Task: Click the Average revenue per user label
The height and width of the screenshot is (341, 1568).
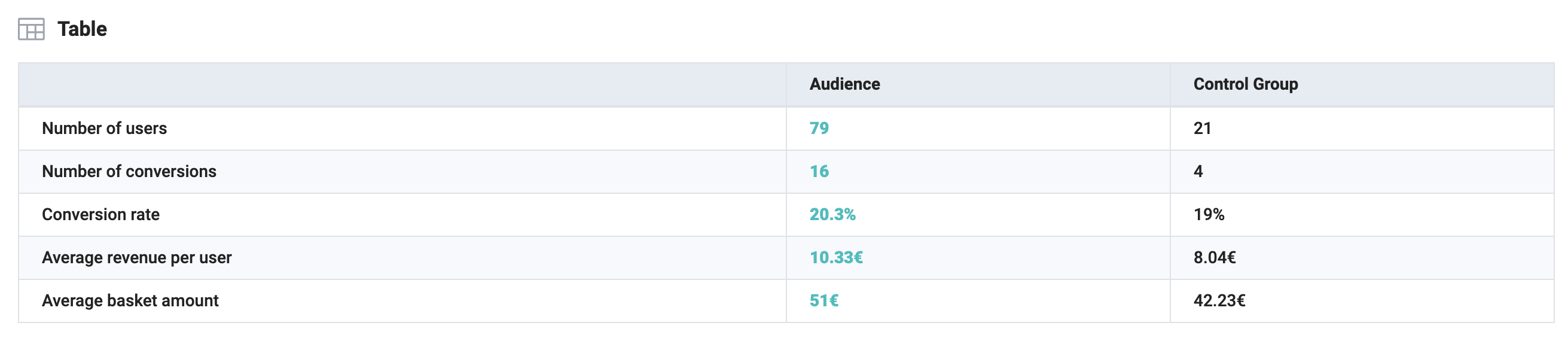Action: tap(136, 258)
